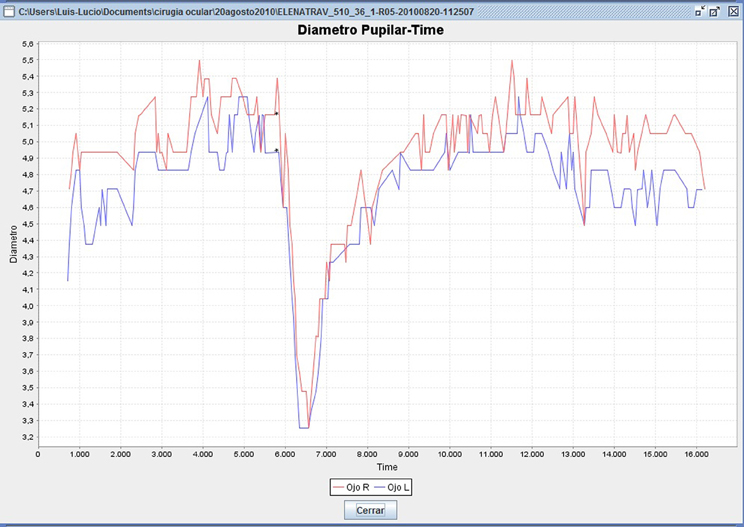Image resolution: width=744 pixels, height=527 pixels.
Task: Click the Time axis label
Action: pos(387,467)
